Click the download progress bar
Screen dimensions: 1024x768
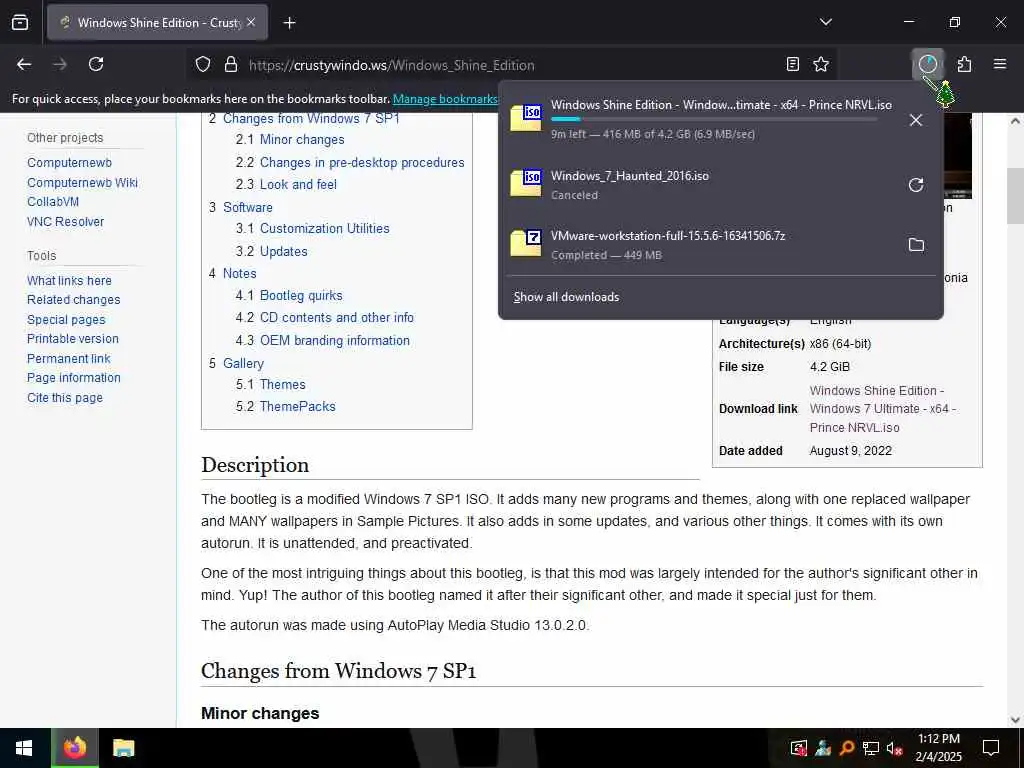(714, 119)
